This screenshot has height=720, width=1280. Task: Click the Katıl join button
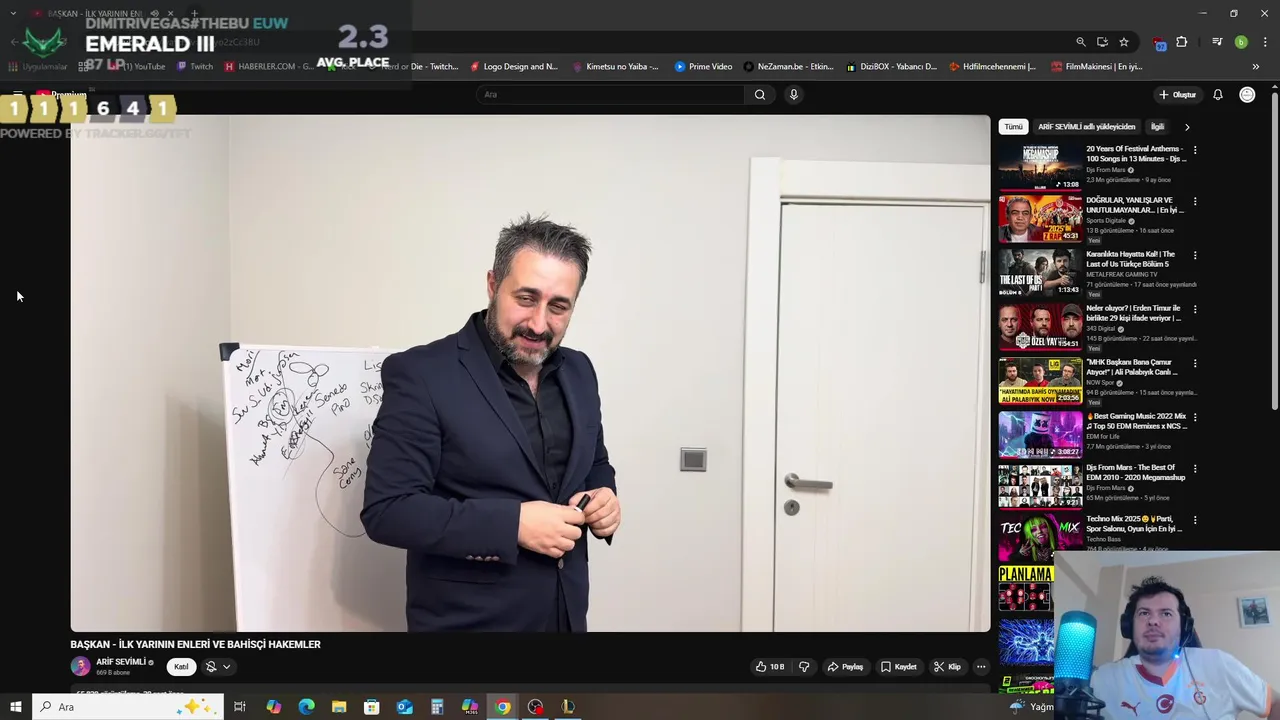[x=181, y=667]
